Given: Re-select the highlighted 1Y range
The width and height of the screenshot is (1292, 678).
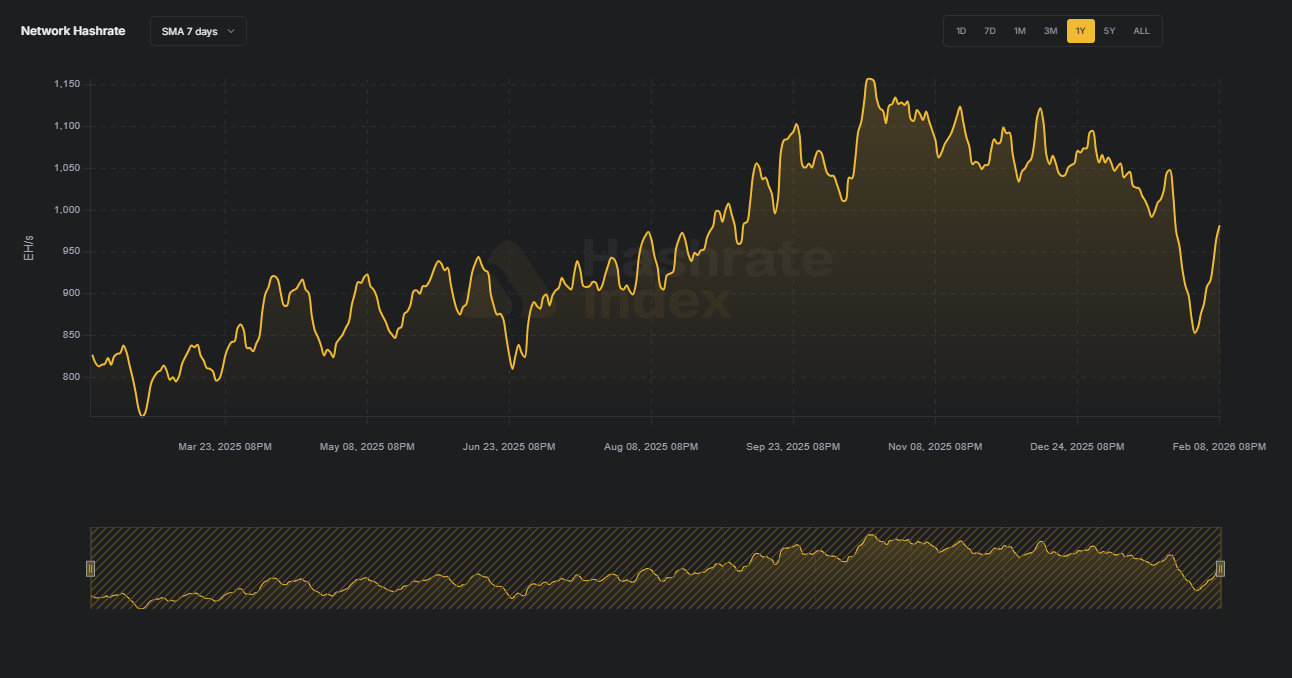Looking at the screenshot, I should (x=1080, y=31).
